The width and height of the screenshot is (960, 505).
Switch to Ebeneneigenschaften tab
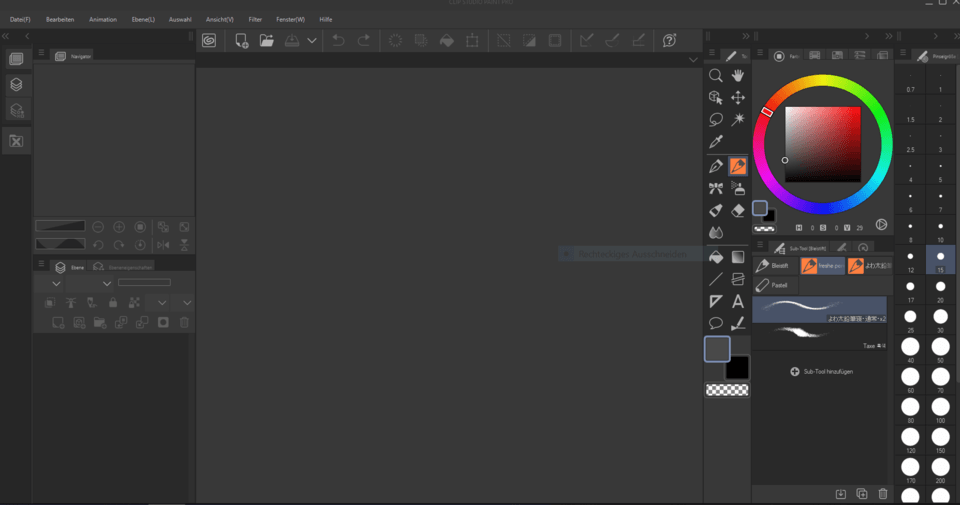click(123, 267)
